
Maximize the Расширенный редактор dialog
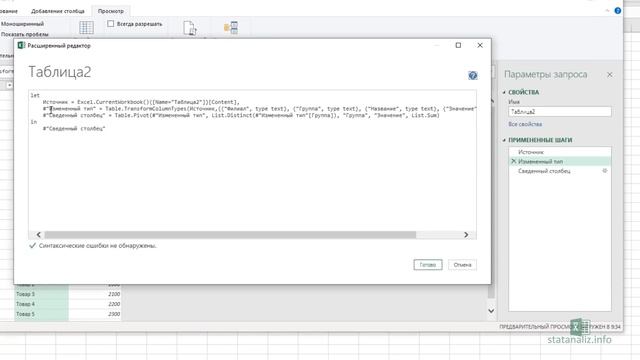(458, 45)
